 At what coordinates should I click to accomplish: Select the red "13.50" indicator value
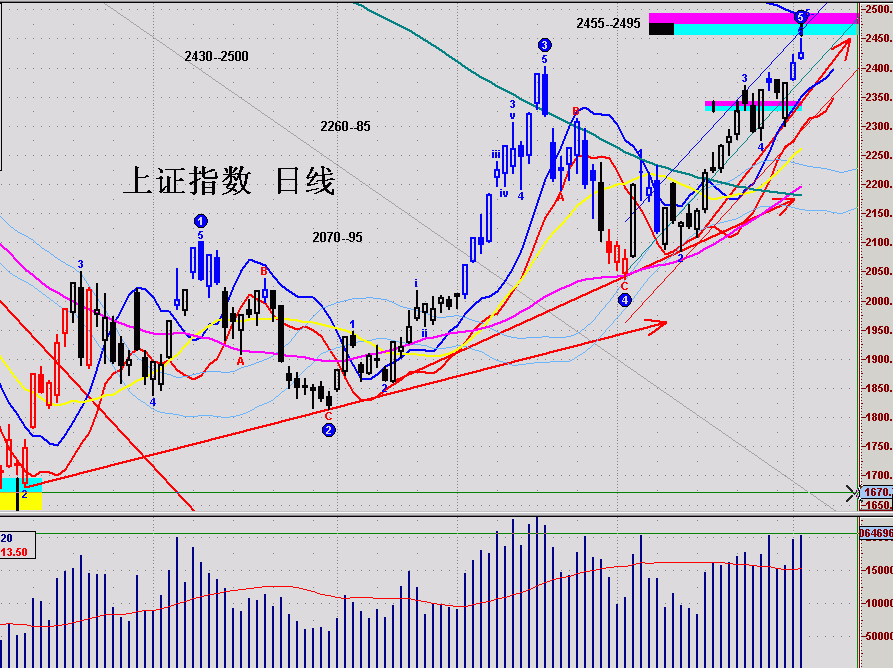14,552
